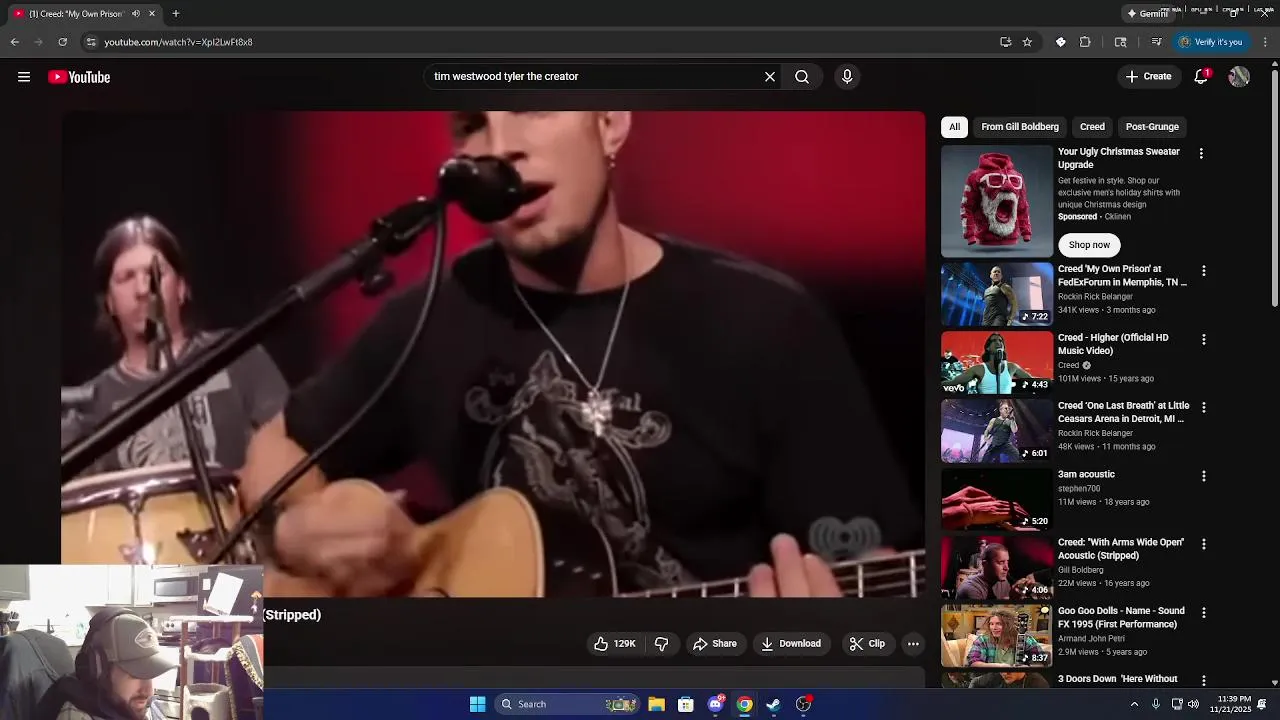
Task: Click the magnifier search button
Action: click(x=802, y=77)
